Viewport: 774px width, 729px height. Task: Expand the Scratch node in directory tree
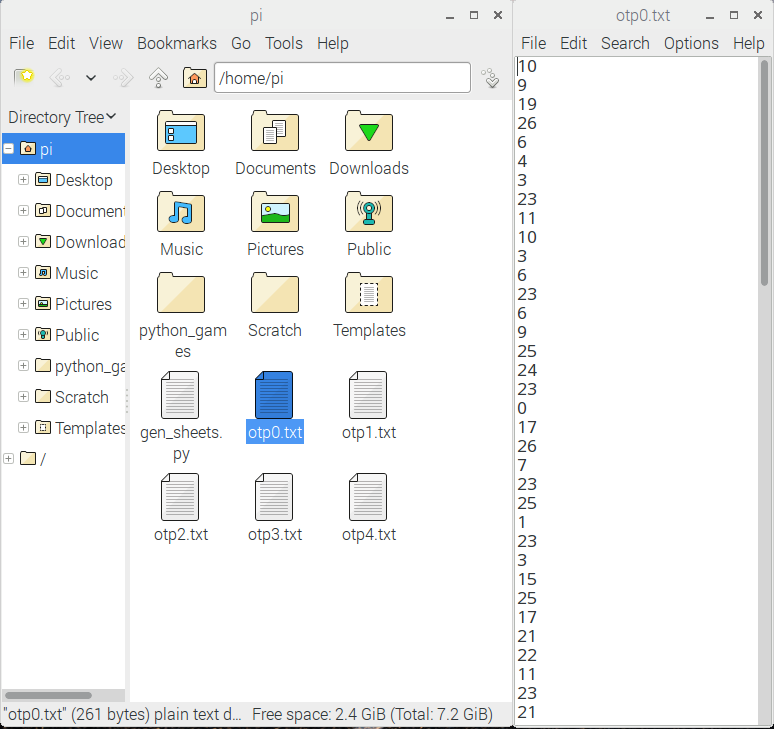point(23,397)
